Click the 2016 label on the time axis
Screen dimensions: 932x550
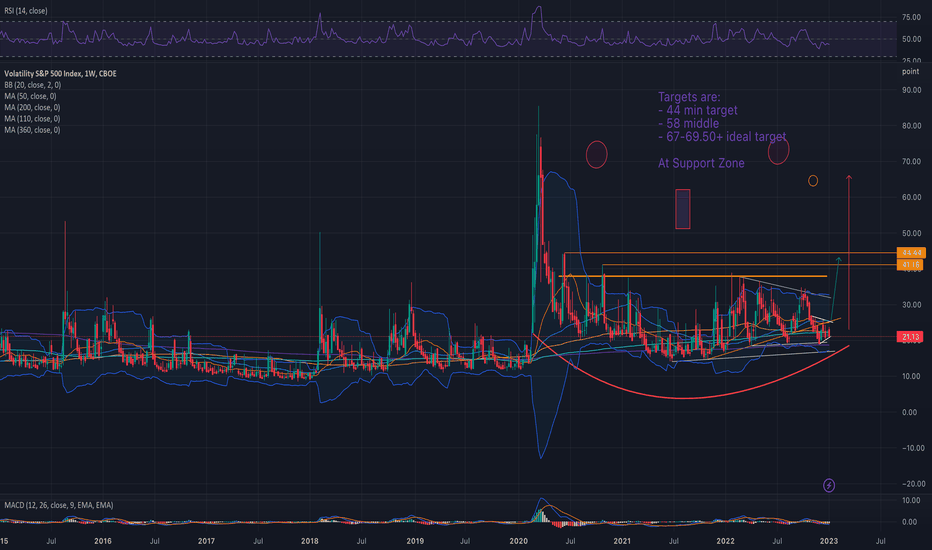(x=103, y=541)
